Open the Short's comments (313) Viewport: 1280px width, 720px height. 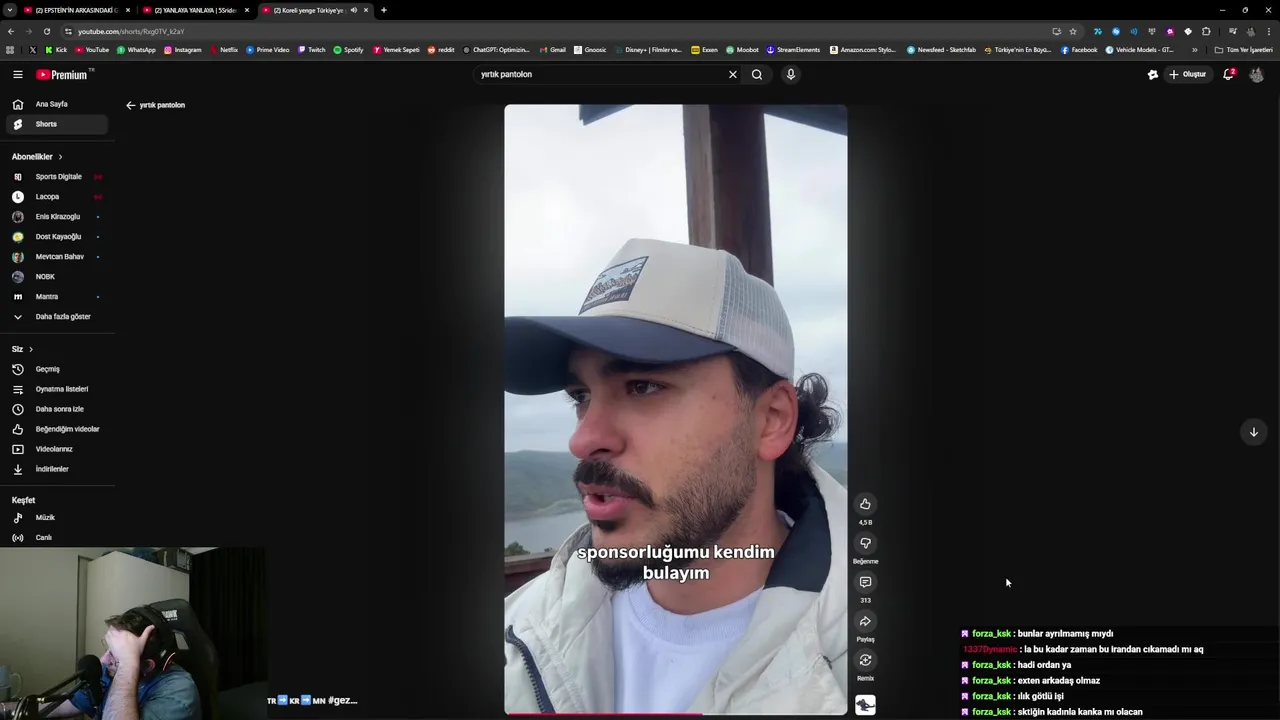tap(865, 582)
